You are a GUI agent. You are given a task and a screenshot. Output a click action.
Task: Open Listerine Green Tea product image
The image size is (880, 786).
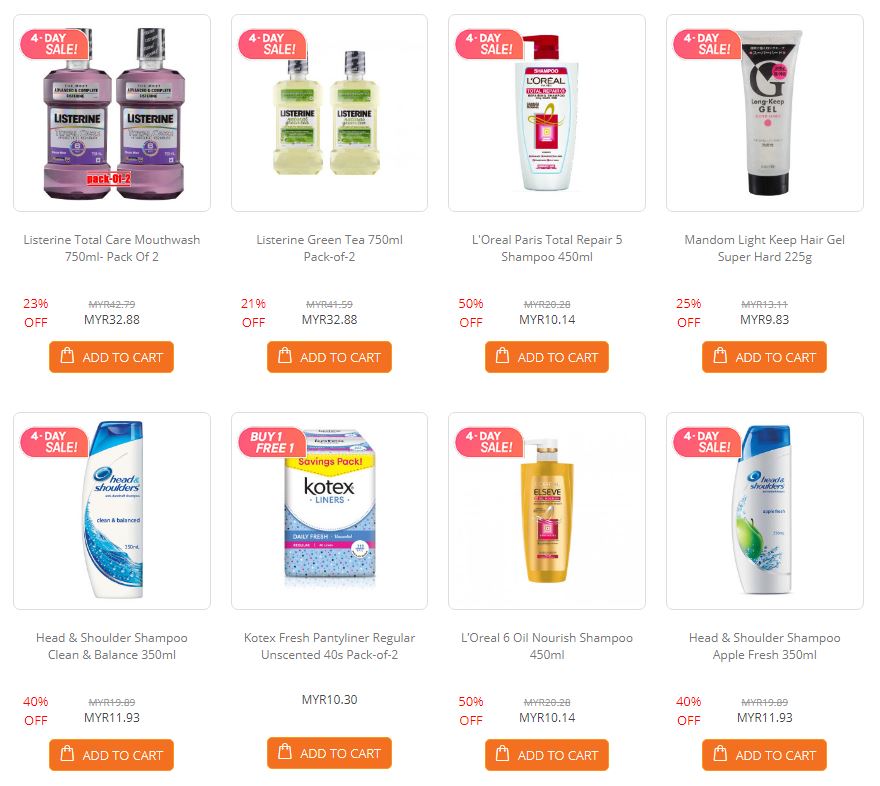point(329,113)
